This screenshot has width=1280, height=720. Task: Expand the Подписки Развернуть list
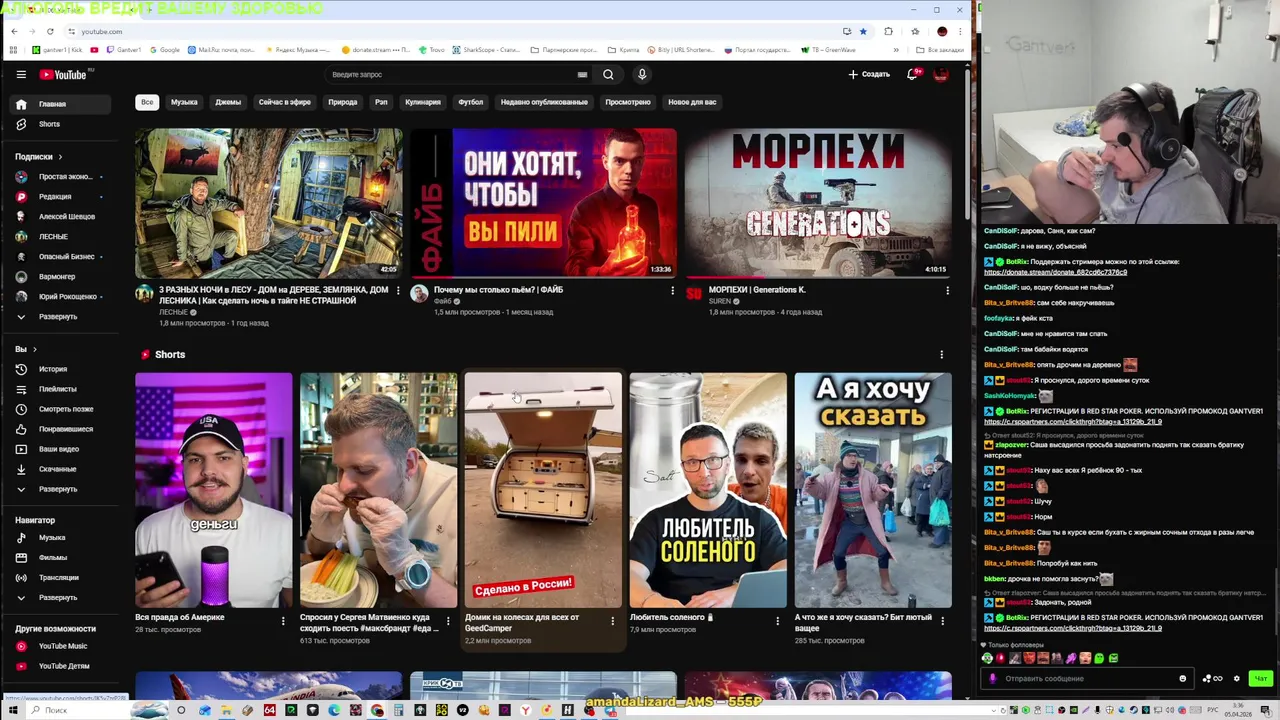(x=62, y=316)
